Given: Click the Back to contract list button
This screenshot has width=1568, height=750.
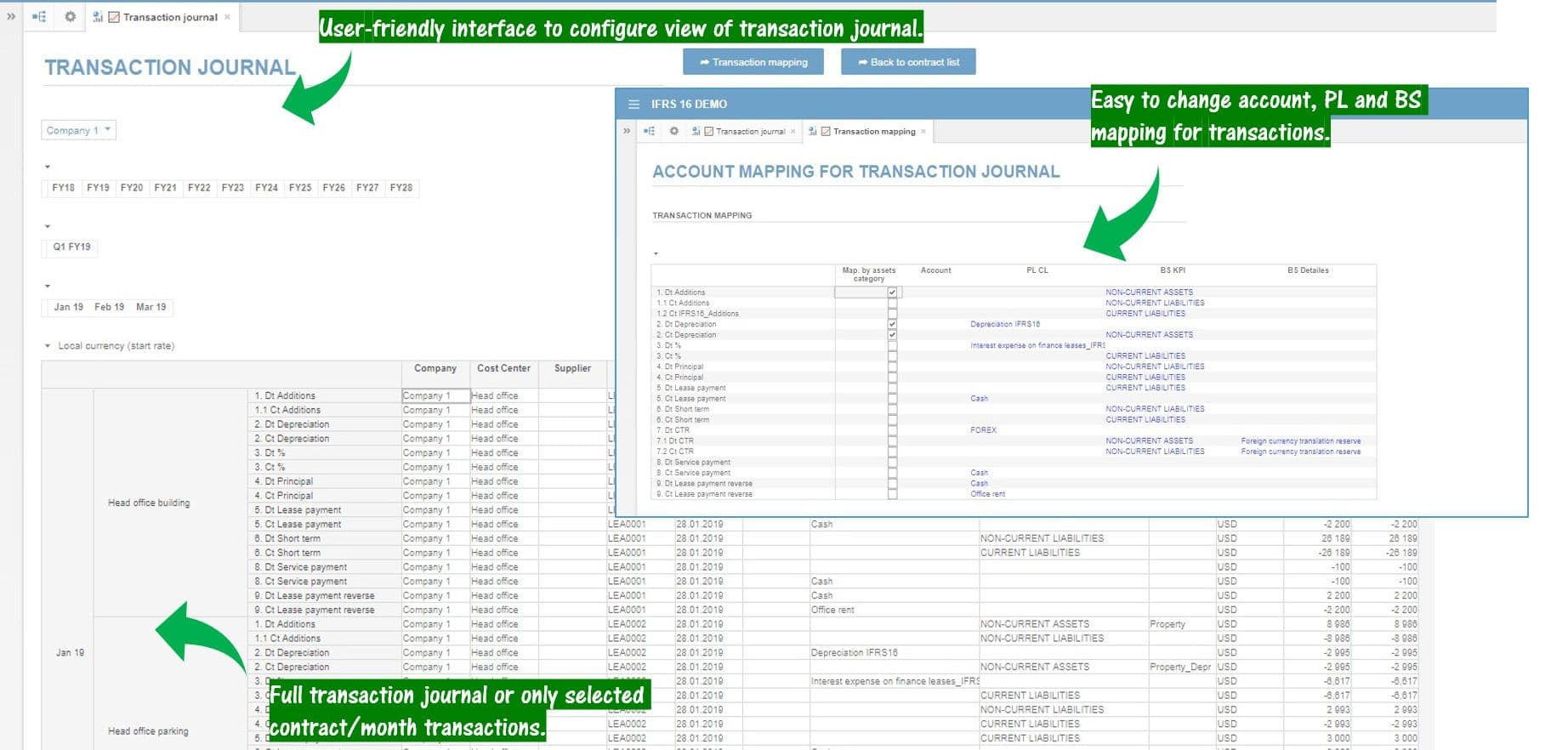Looking at the screenshot, I should click(908, 62).
